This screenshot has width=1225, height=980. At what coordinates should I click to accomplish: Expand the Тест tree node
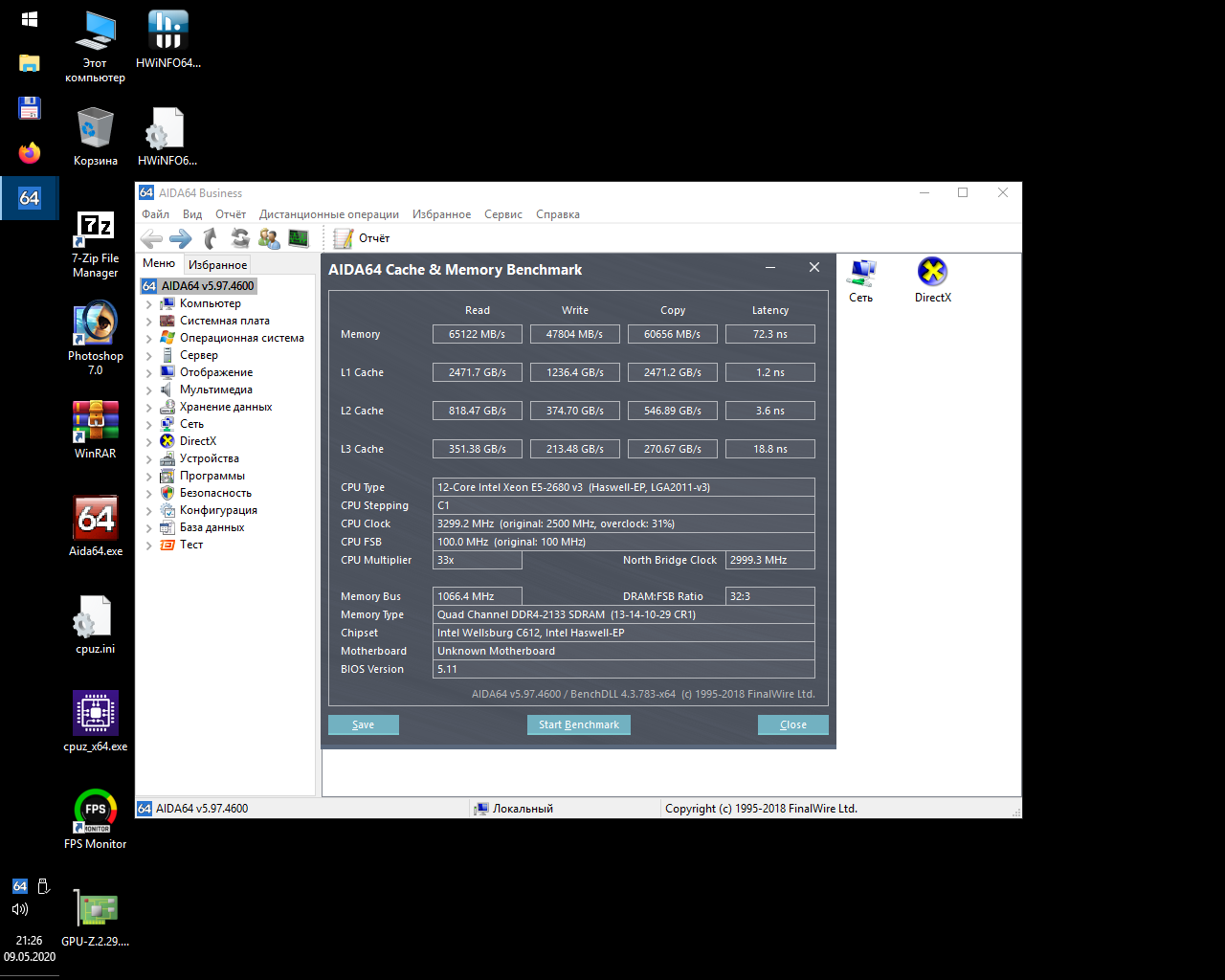pos(148,545)
